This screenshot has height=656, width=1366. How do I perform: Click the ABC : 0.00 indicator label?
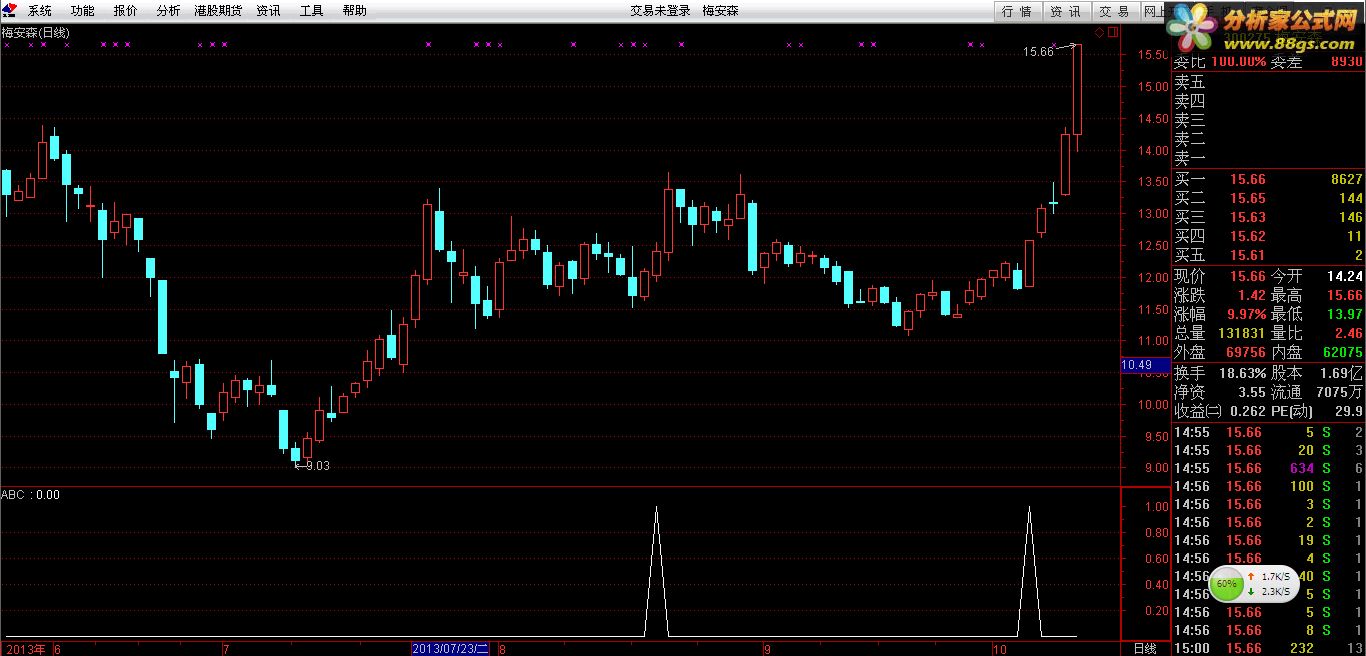point(31,494)
